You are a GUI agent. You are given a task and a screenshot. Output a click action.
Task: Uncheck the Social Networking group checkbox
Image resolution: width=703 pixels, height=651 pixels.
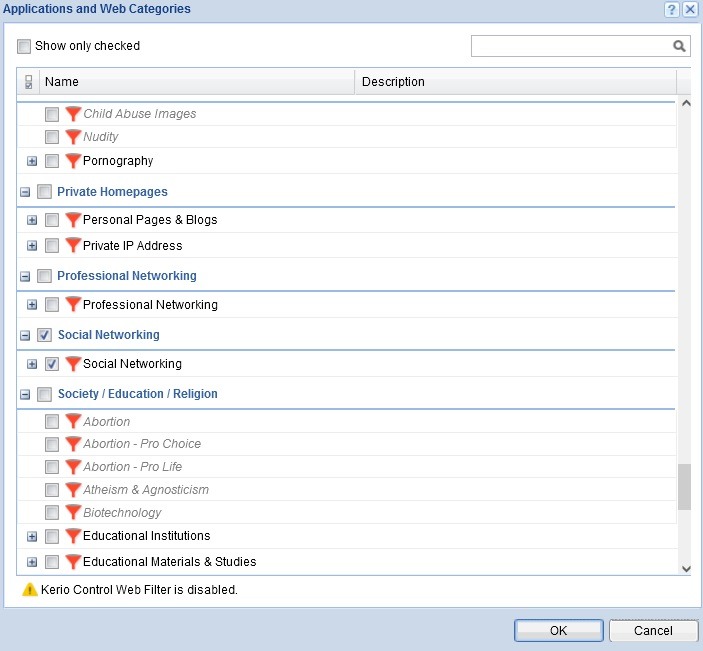[44, 335]
